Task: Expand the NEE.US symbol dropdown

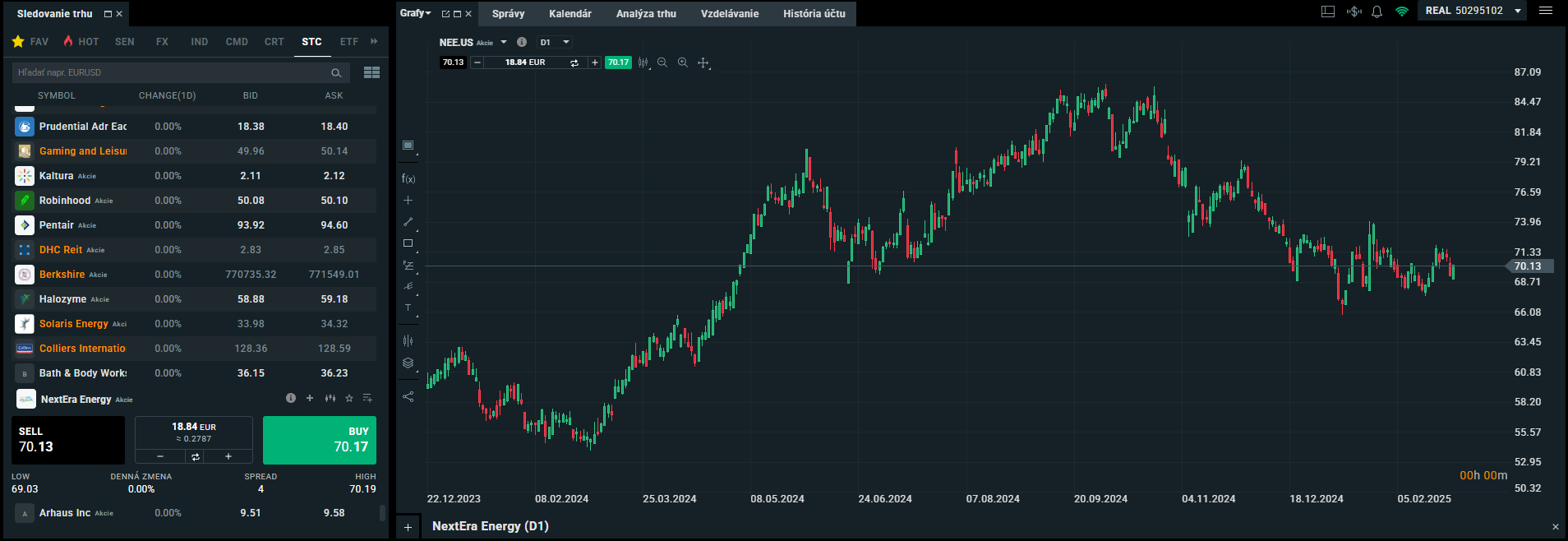Action: 504,42
